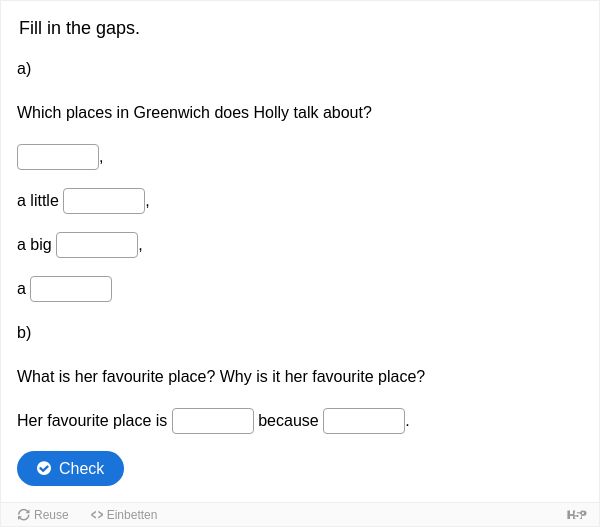The width and height of the screenshot is (600, 527).
Task: Click the gap after "because"
Action: coord(364,421)
